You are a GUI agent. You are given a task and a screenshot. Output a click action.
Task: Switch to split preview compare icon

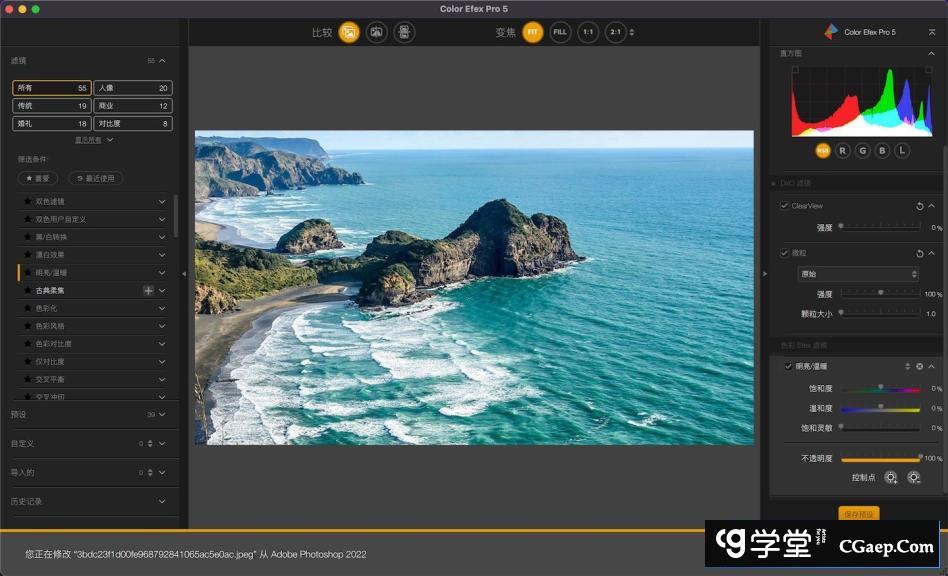(376, 32)
